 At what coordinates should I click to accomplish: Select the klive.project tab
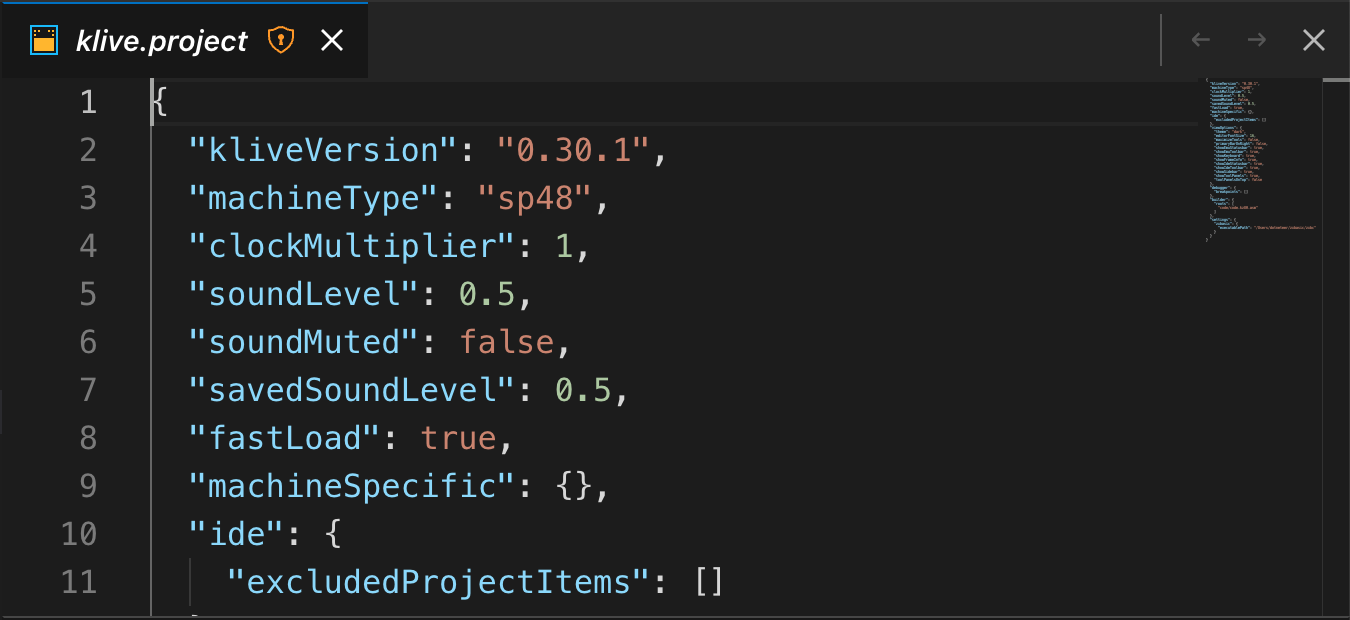tap(184, 40)
